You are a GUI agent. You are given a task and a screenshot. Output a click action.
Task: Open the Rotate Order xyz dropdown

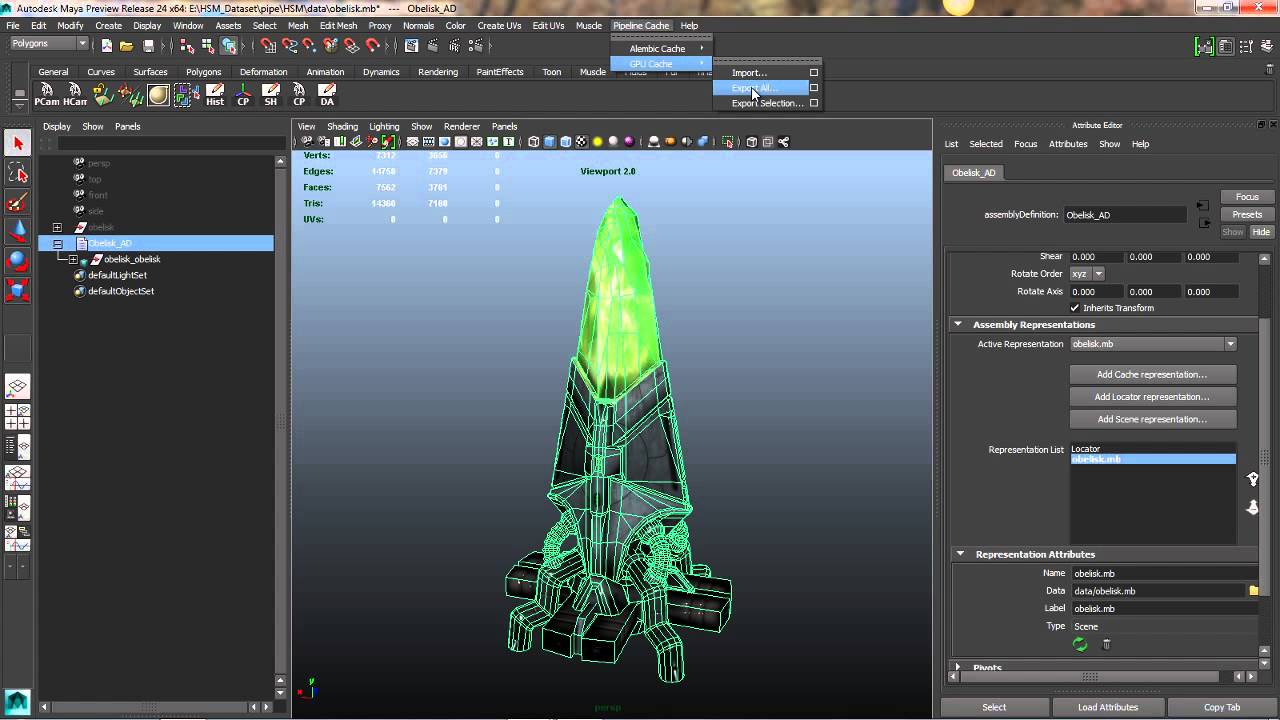(1087, 274)
